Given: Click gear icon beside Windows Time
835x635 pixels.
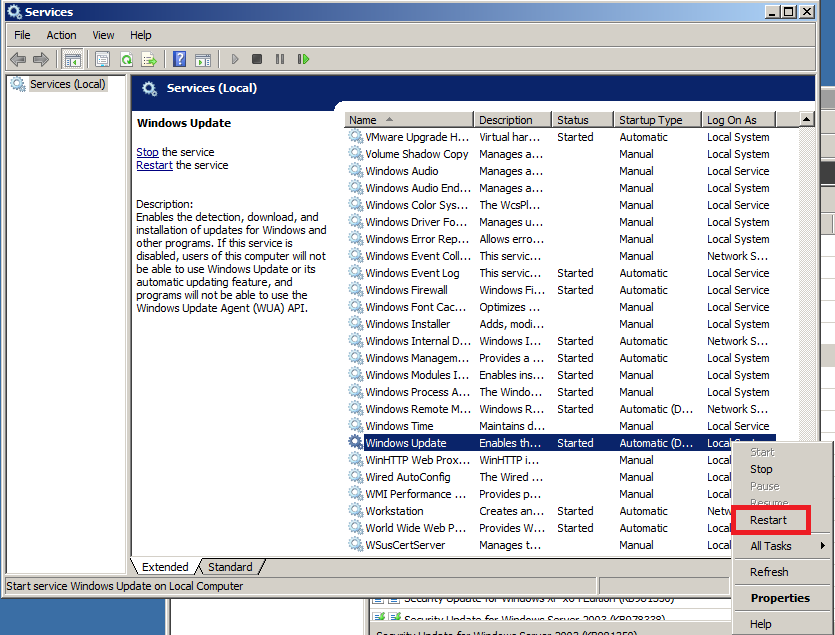Looking at the screenshot, I should pos(355,425).
